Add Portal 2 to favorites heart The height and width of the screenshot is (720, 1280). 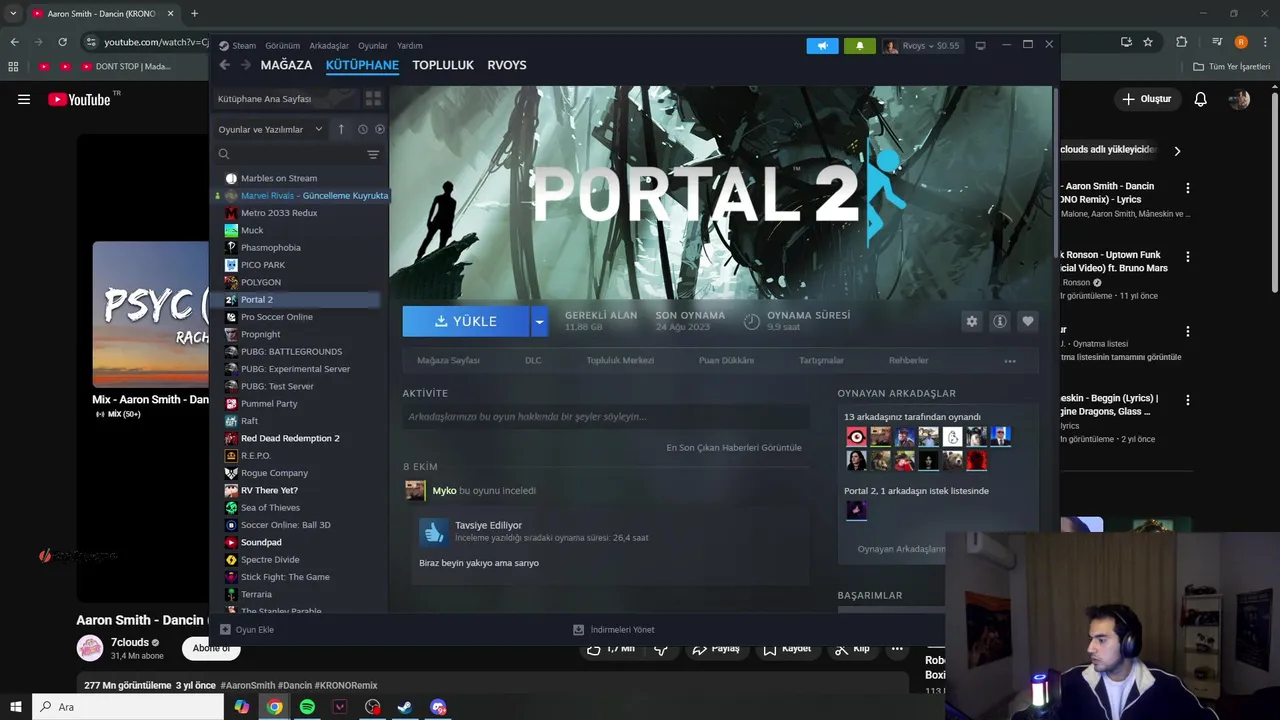(x=1027, y=321)
